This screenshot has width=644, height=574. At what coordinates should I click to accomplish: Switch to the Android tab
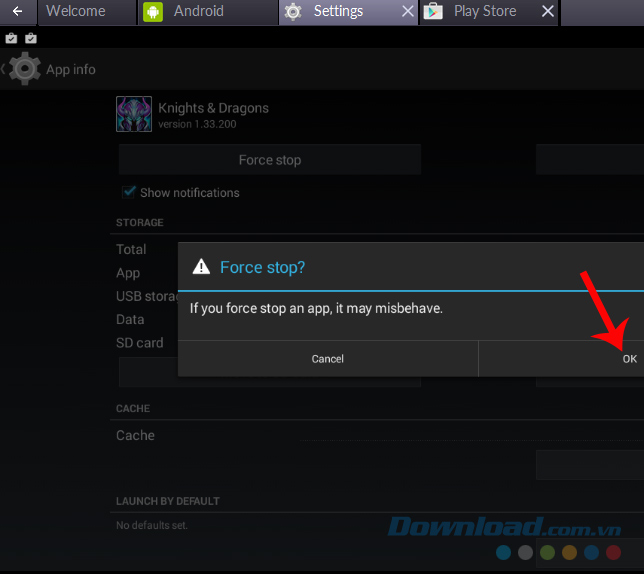(198, 12)
